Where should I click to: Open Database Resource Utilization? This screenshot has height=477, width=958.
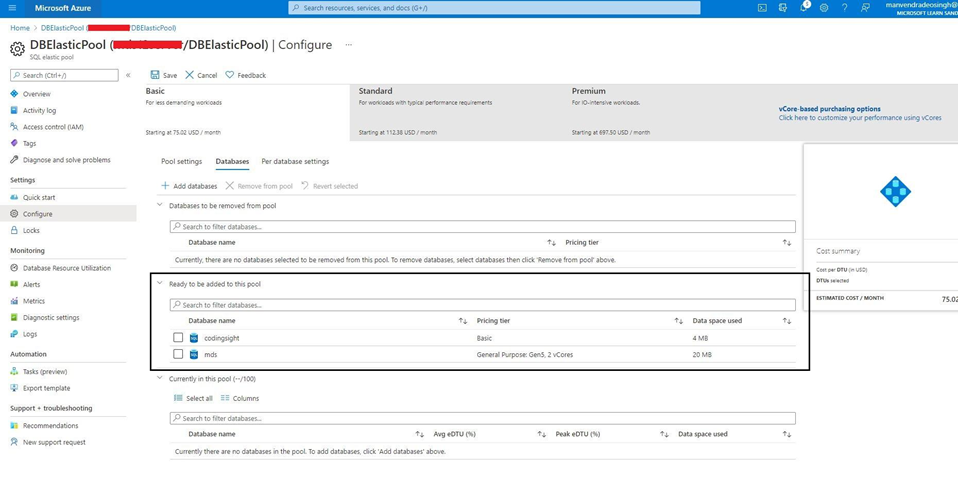pyautogui.click(x=67, y=268)
